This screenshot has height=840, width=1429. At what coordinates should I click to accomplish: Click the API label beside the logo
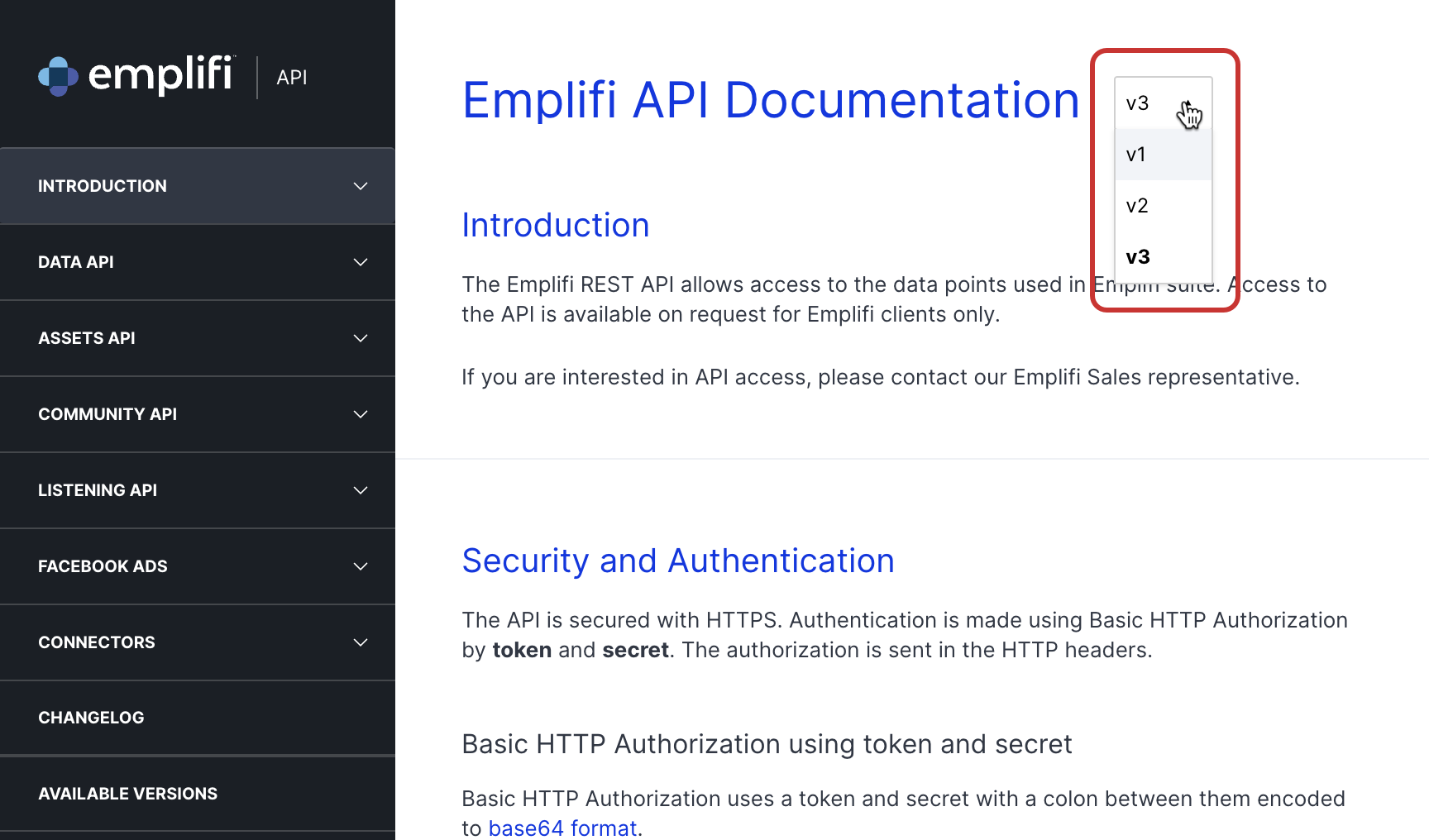tap(291, 76)
